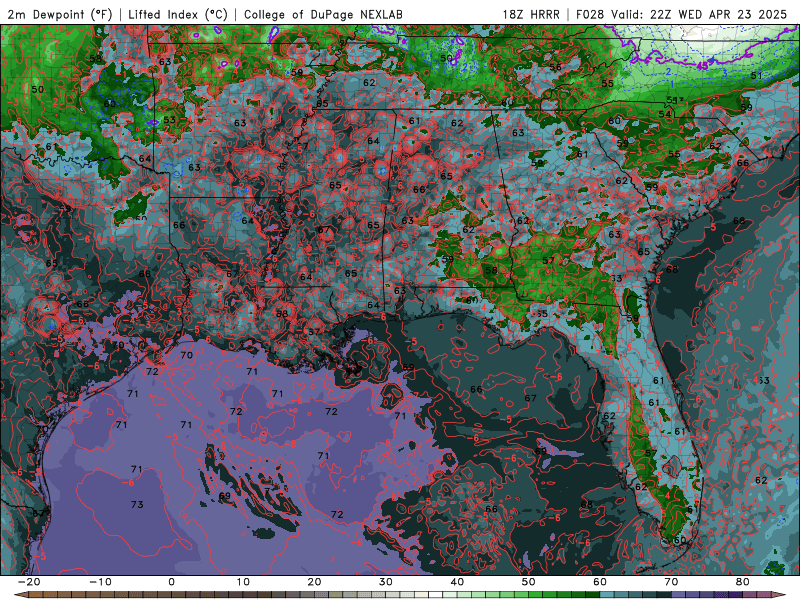Click the '70' colorbar scale label
This screenshot has width=800, height=600.
[x=671, y=582]
